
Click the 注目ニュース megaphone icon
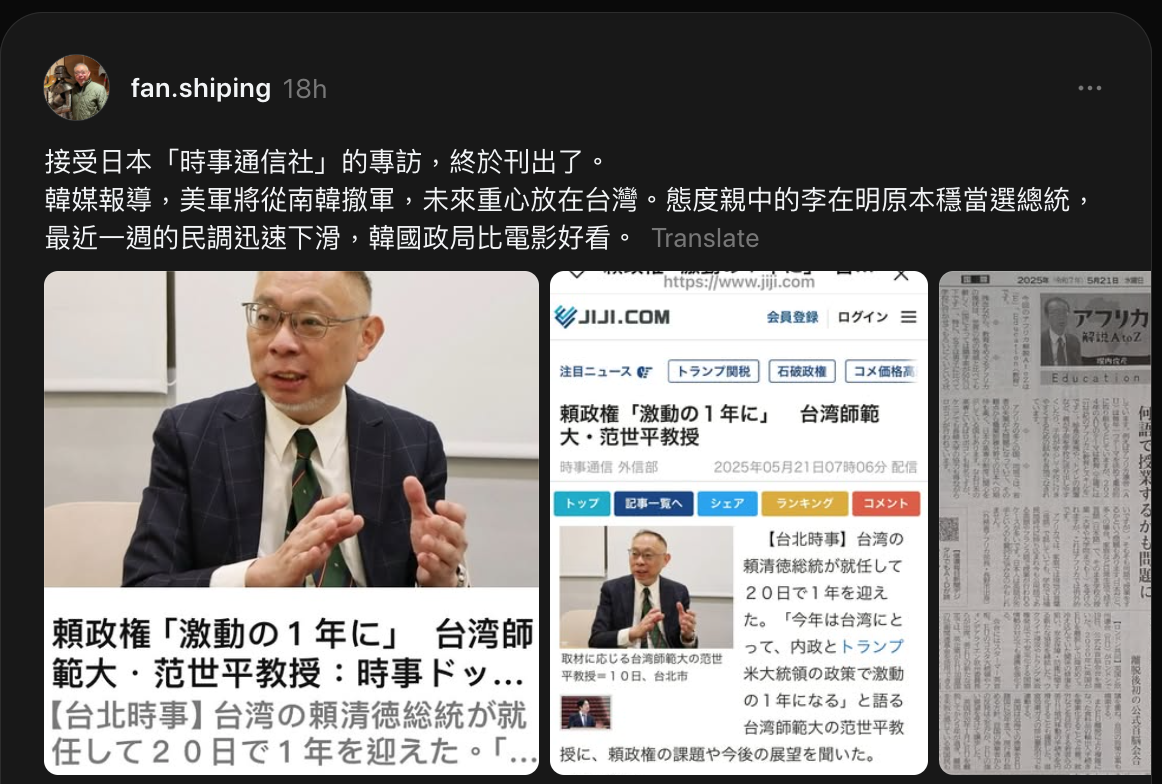coord(645,372)
